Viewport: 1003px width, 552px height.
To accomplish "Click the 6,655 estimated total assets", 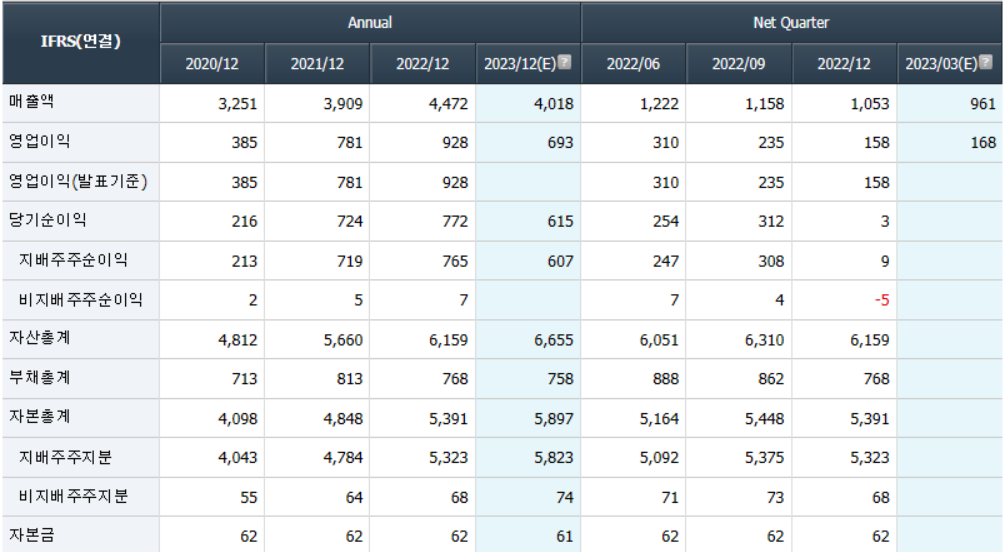I will click(554, 340).
